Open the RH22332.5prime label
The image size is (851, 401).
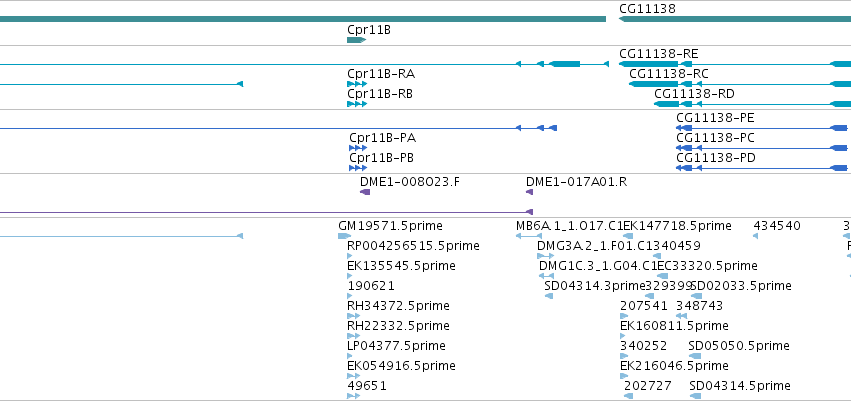coord(398,326)
